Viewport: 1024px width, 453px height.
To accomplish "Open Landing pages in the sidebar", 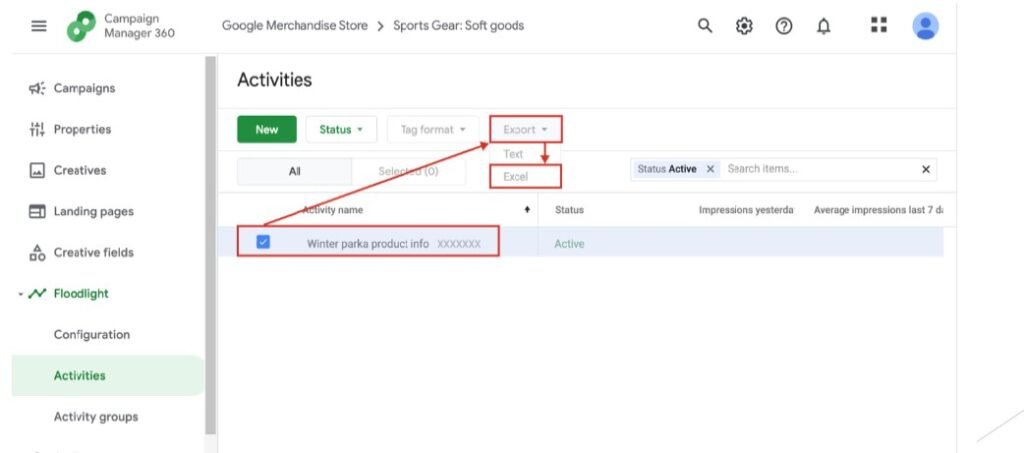I will click(x=93, y=211).
